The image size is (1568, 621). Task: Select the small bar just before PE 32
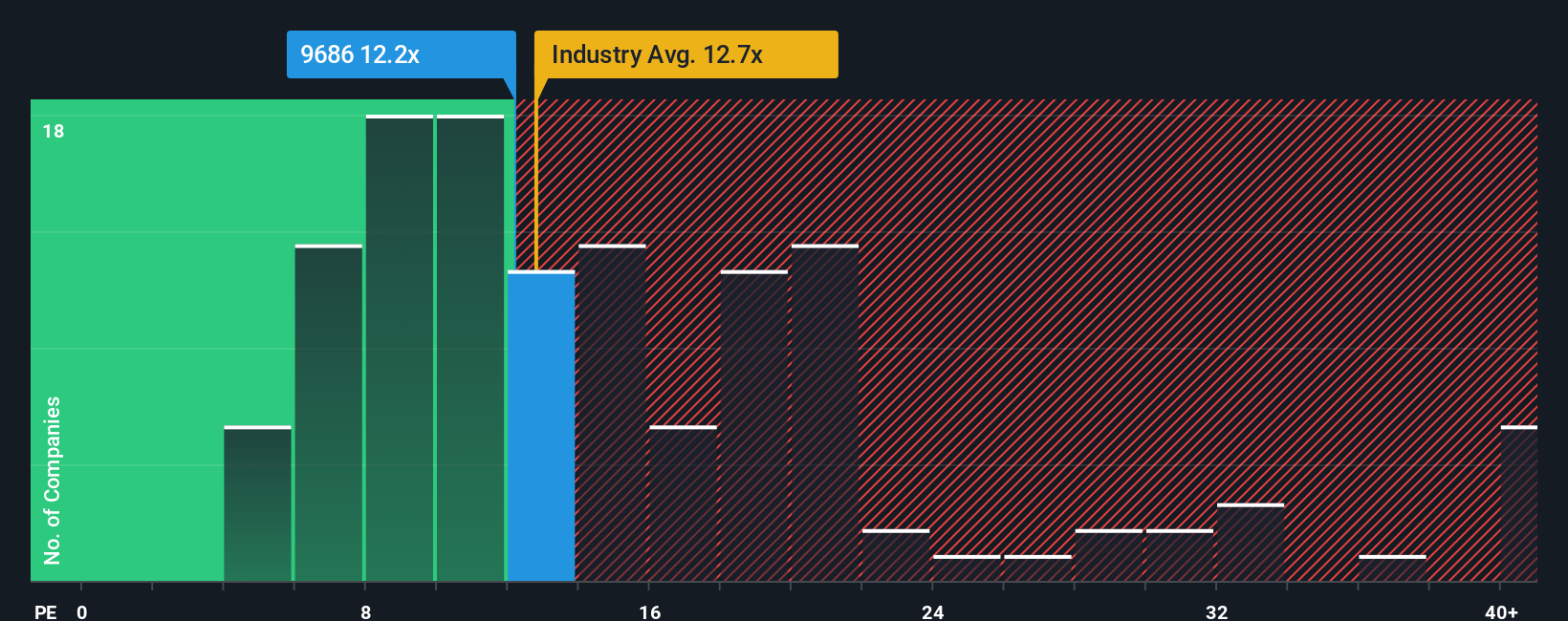(x=1180, y=555)
